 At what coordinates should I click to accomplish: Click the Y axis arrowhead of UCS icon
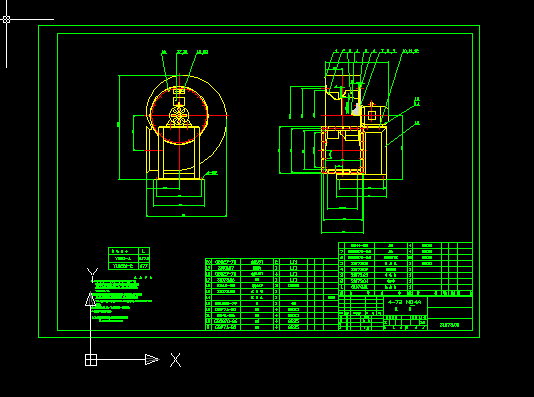pyautogui.click(x=90, y=299)
